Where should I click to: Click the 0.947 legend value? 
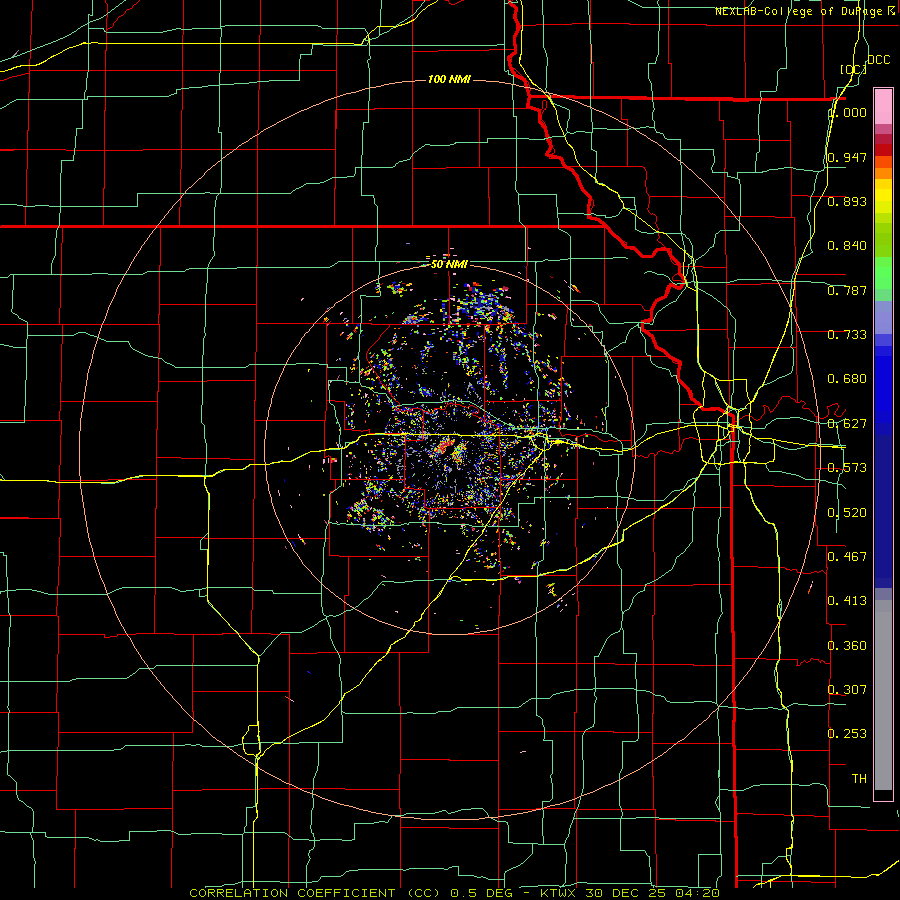click(847, 157)
